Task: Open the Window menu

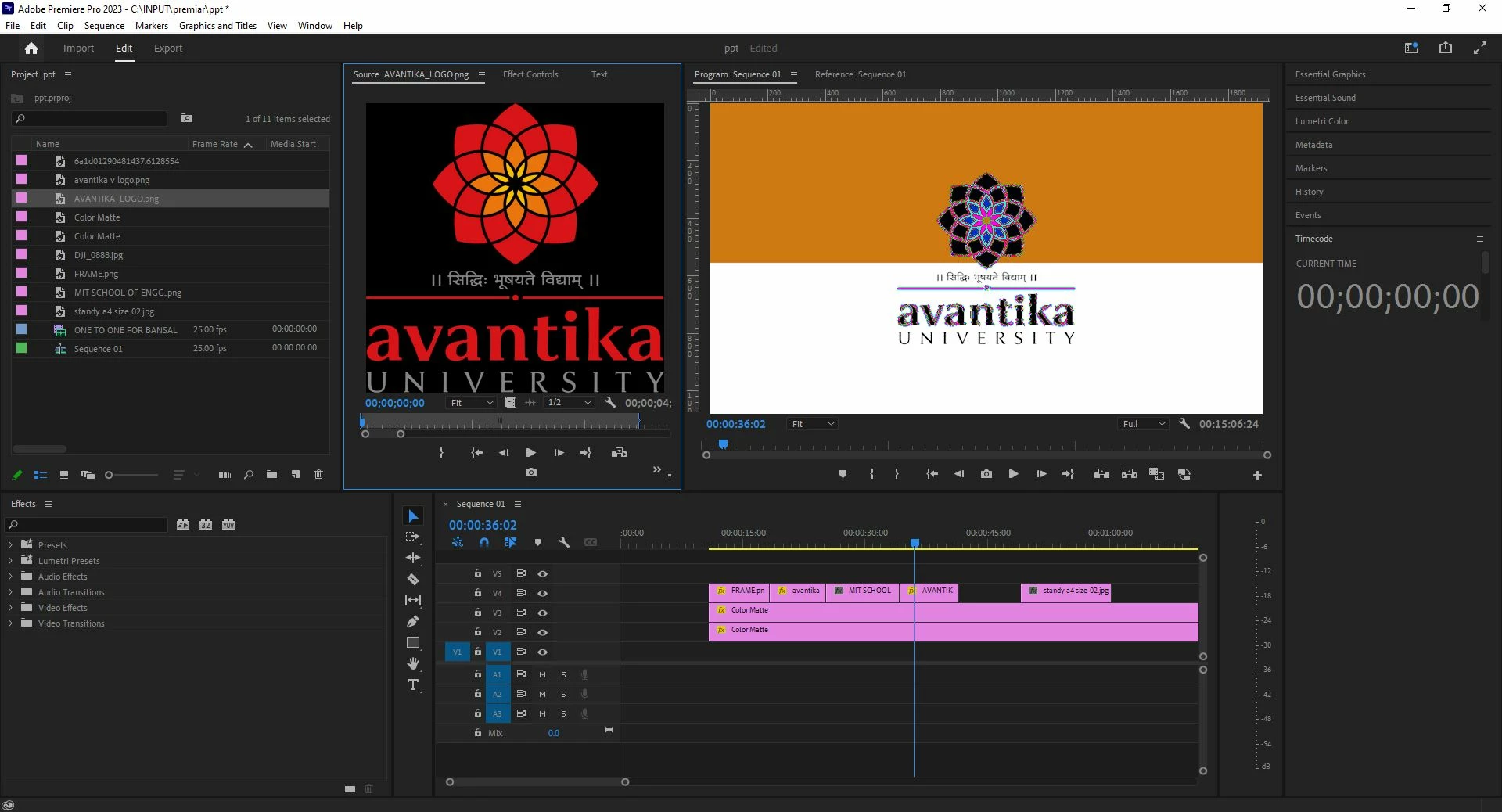Action: (315, 26)
